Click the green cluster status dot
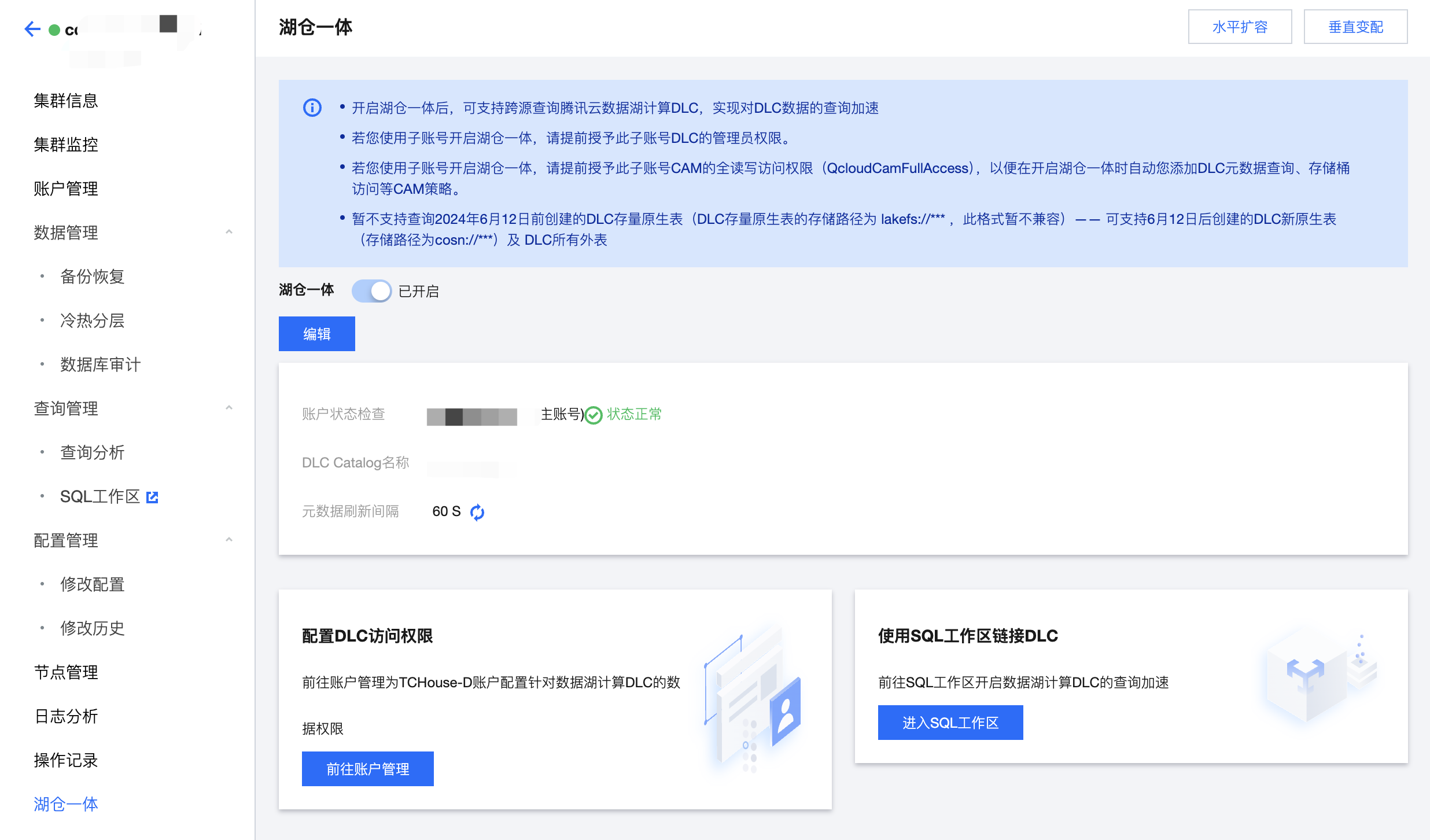 tap(54, 30)
